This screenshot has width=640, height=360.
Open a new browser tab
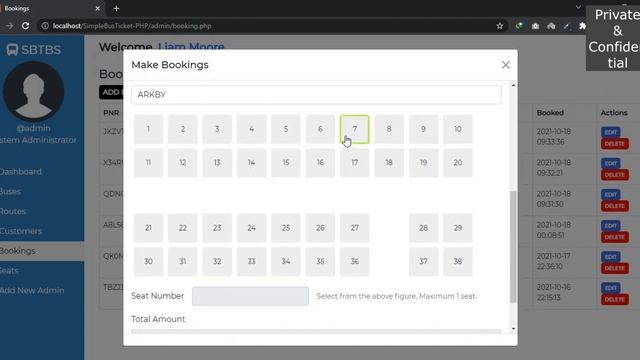pos(116,8)
